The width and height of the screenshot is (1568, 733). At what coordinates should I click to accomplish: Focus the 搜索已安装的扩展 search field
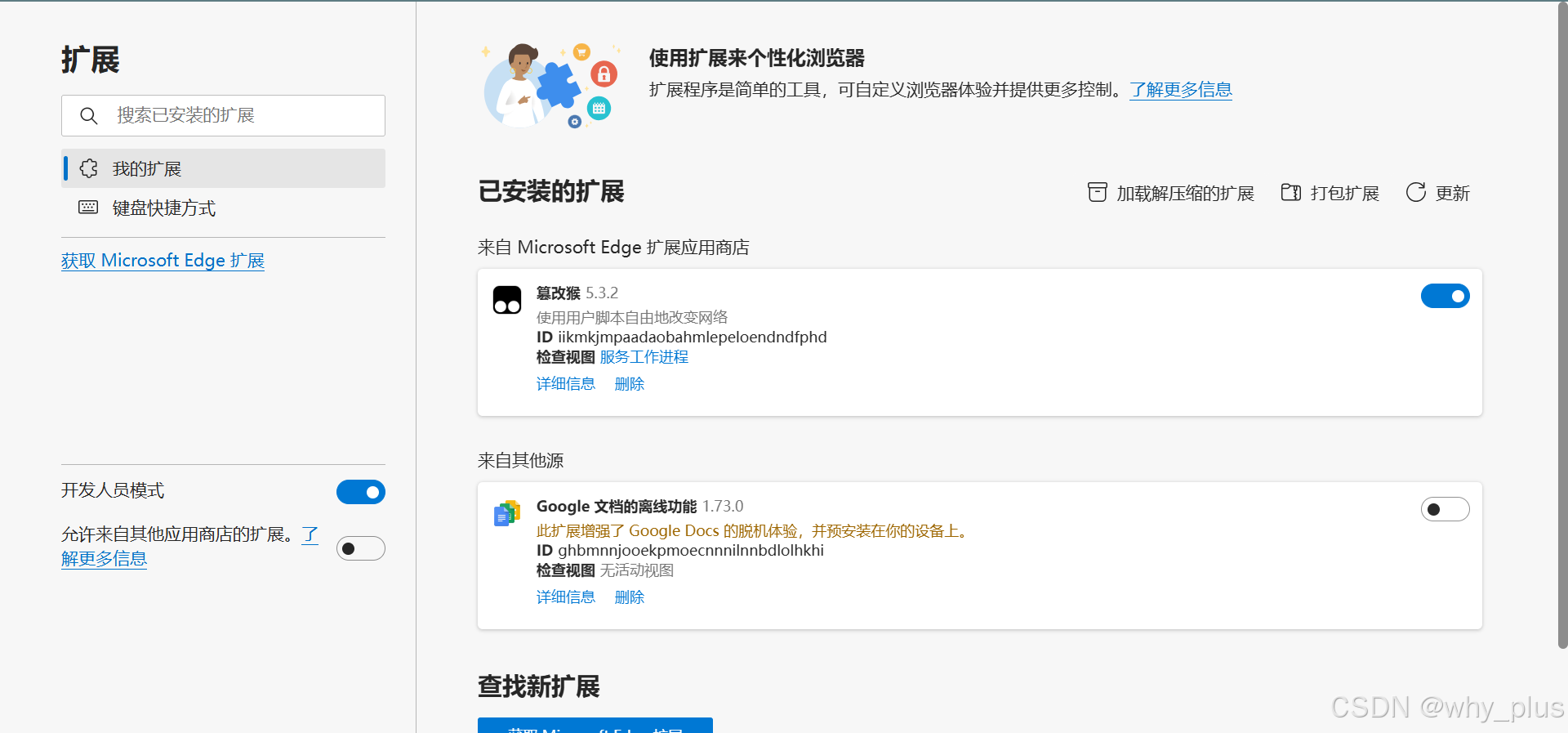click(223, 115)
